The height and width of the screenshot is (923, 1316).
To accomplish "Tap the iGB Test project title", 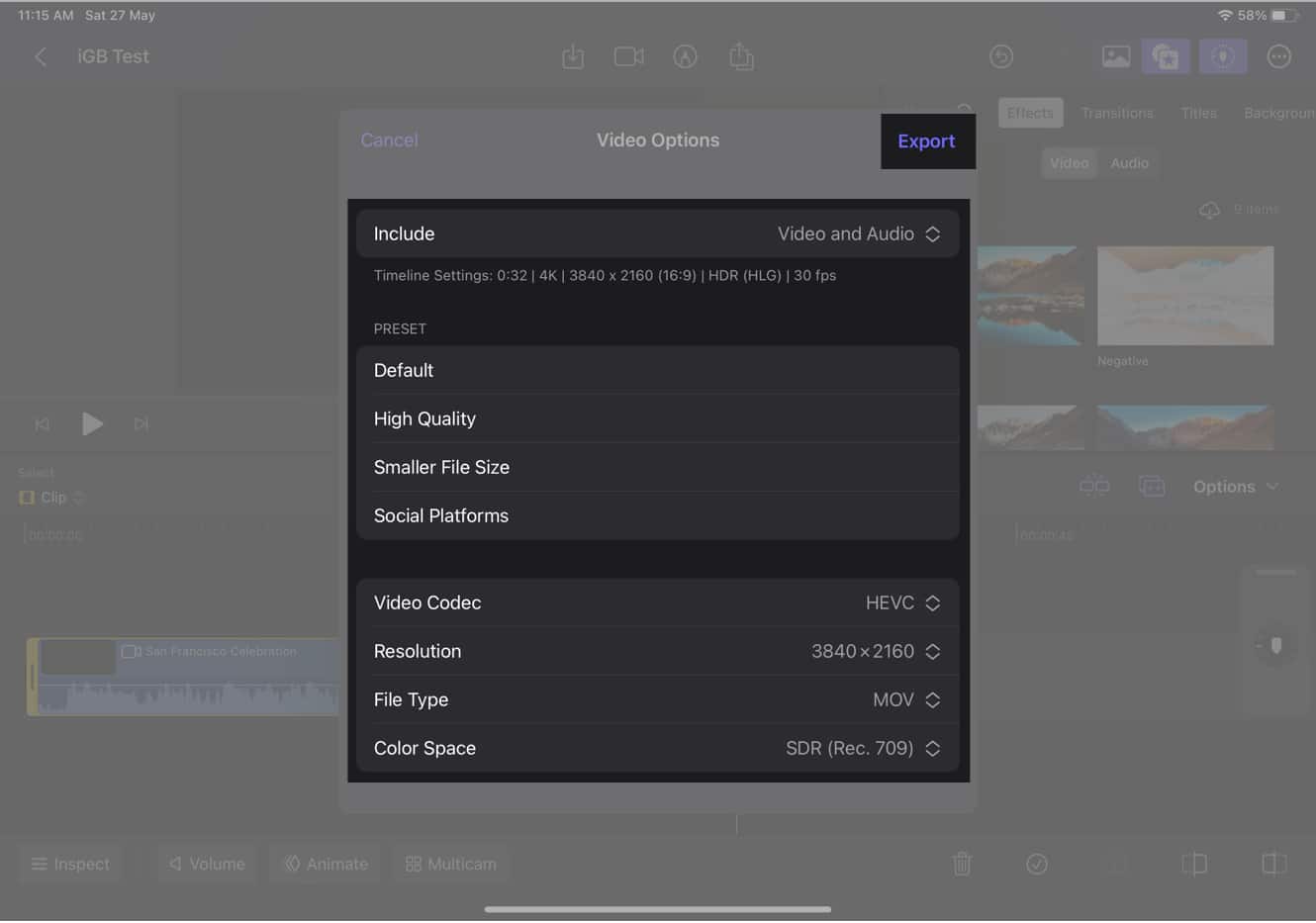I will click(113, 56).
